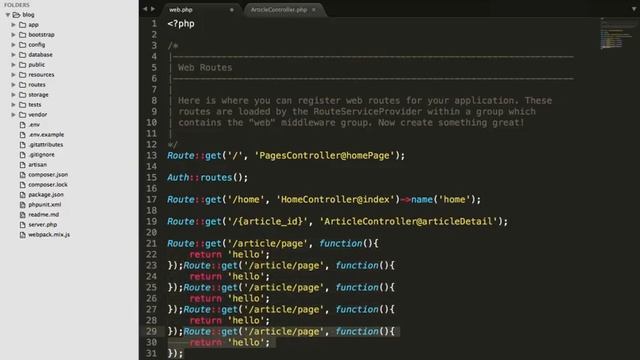Click the blog folder icon
Screen dimensions: 640x360
click(x=16, y=15)
